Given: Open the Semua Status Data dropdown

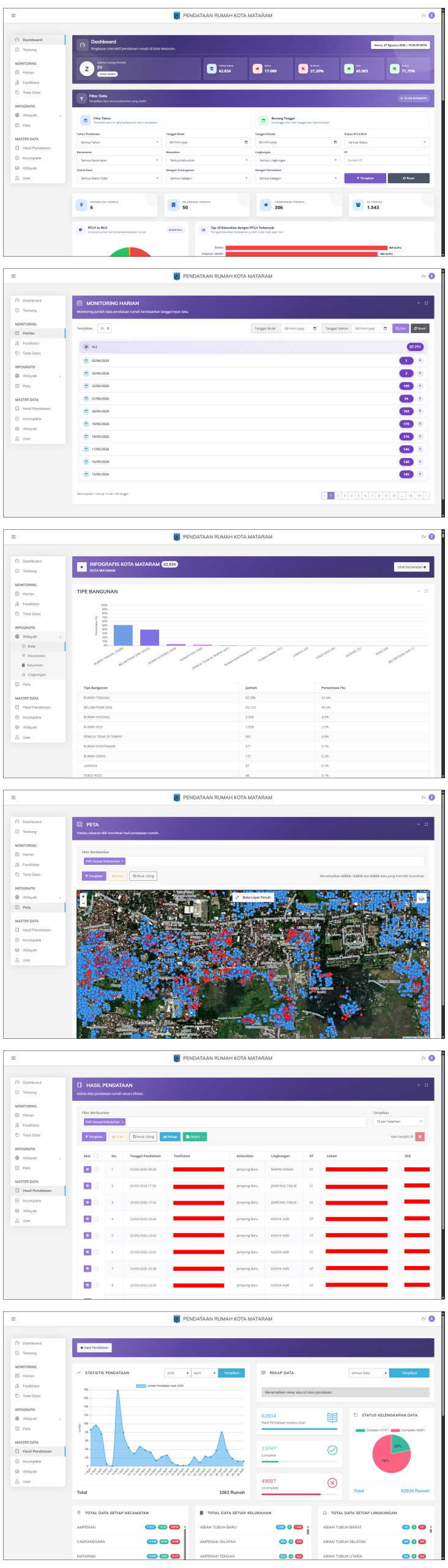Looking at the screenshot, I should (119, 178).
